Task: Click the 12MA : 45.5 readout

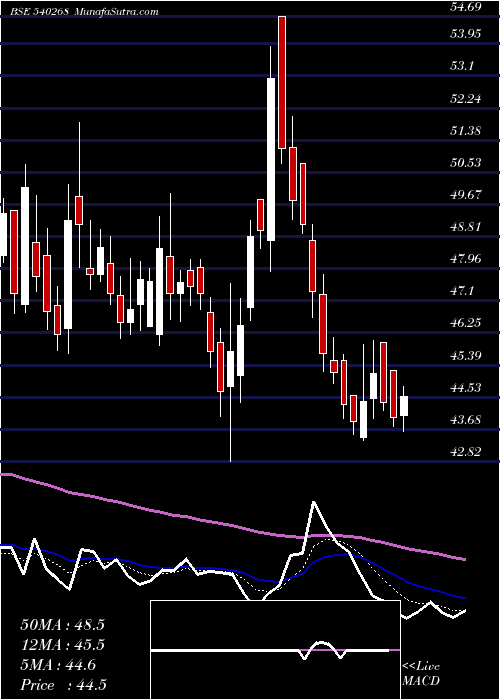Action: [62, 645]
